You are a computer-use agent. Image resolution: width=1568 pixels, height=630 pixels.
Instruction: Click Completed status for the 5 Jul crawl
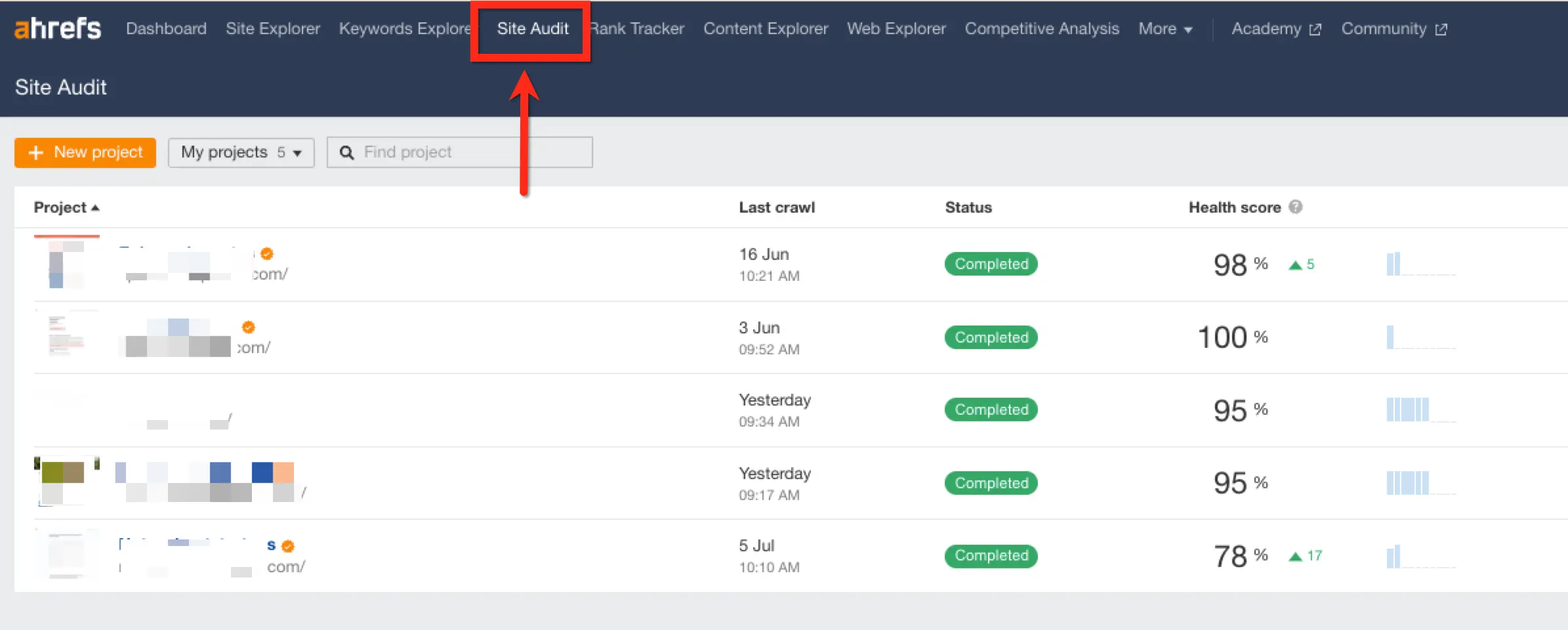[991, 555]
